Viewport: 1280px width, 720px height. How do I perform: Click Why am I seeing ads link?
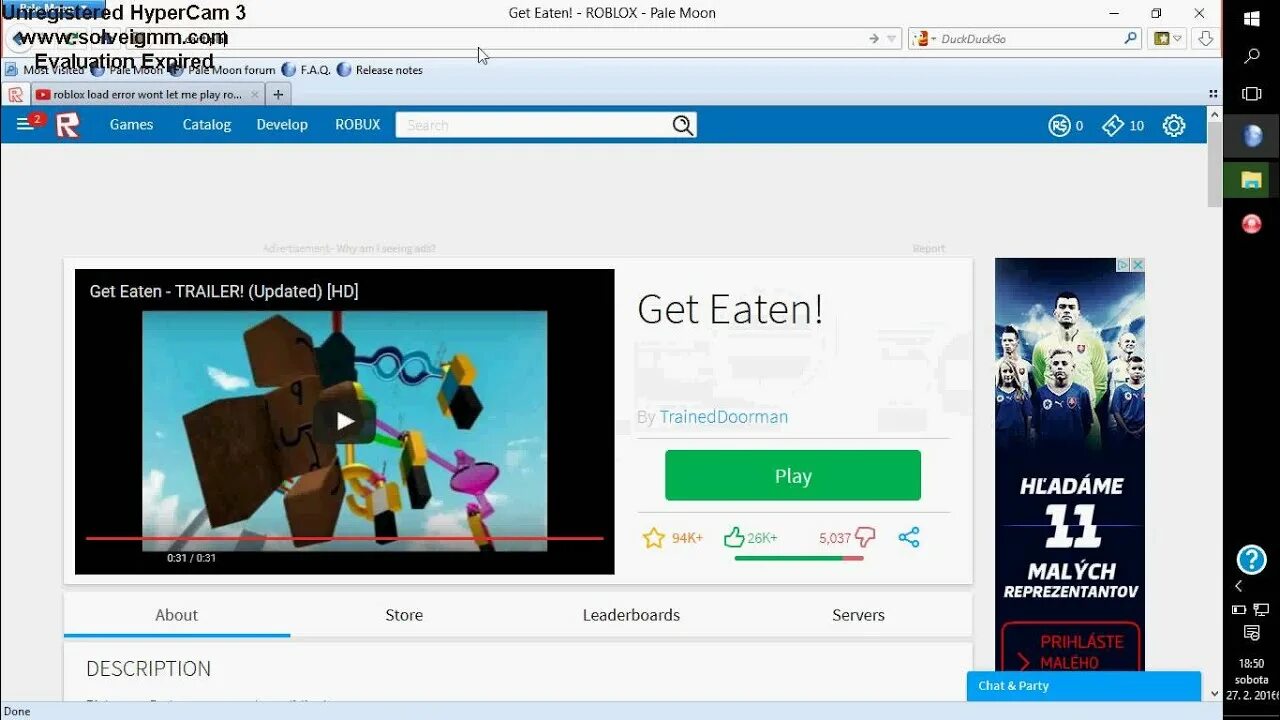click(x=386, y=248)
